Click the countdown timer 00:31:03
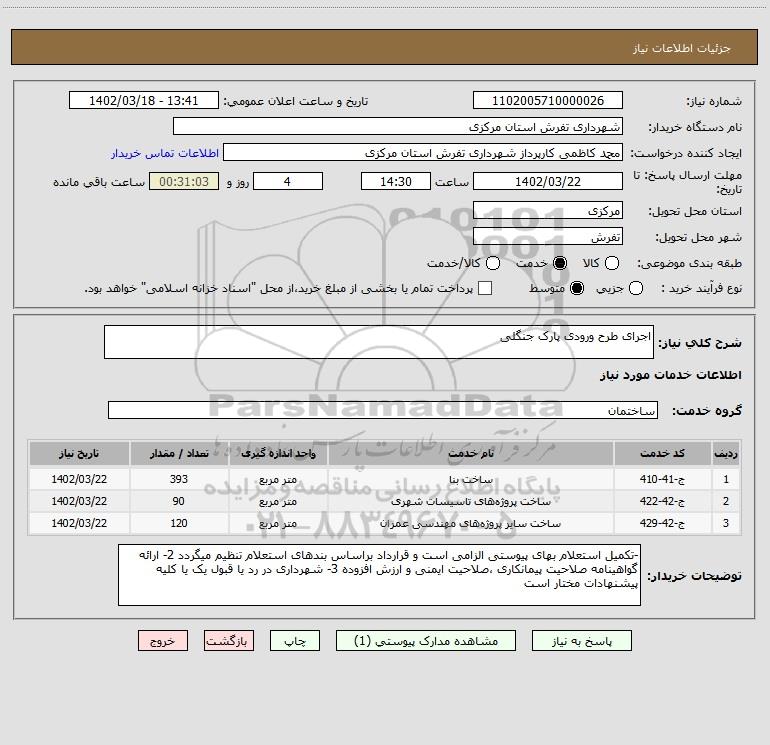This screenshot has height=745, width=770. pos(184,181)
